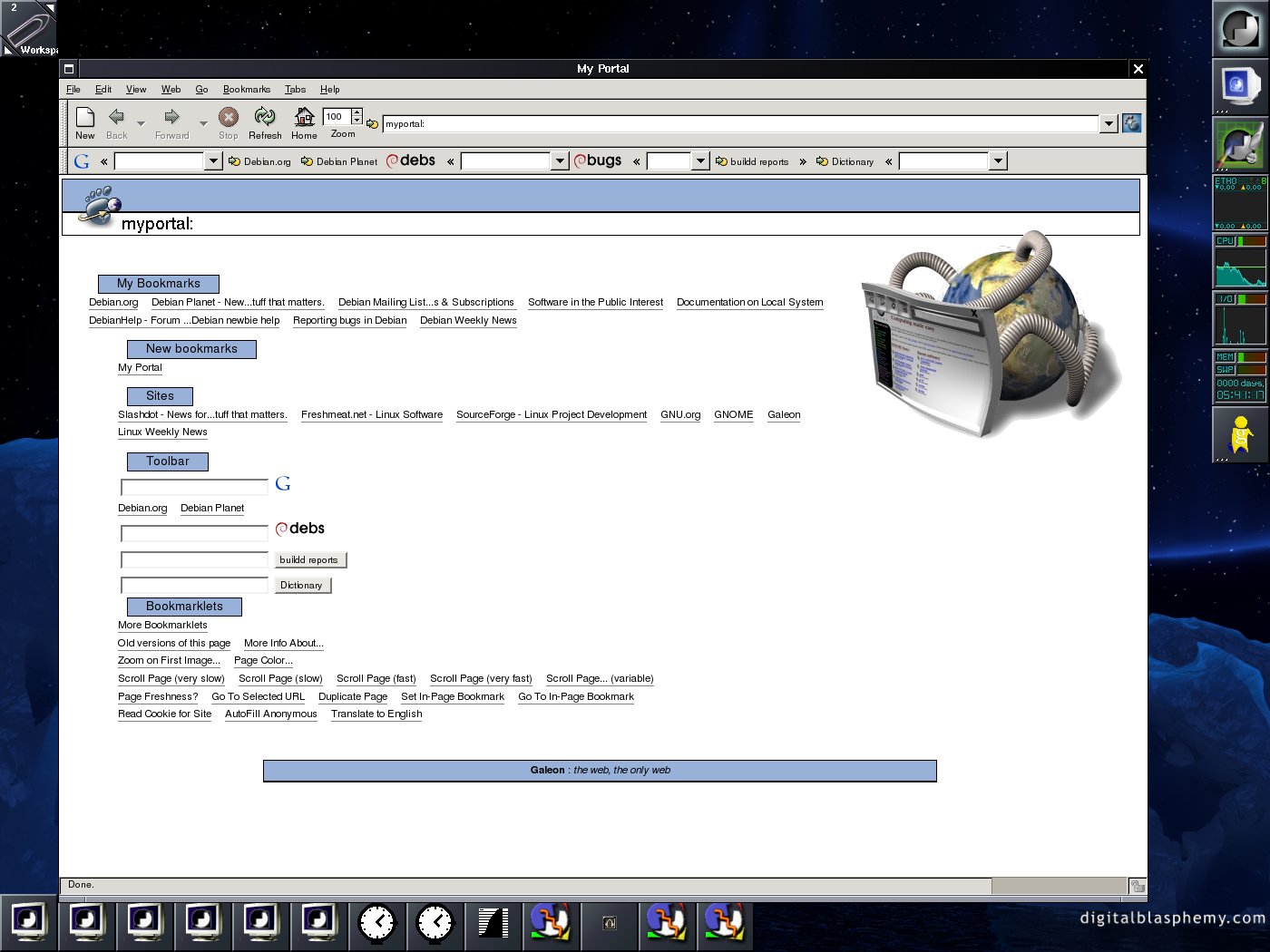Click the More Bookmarklets link
This screenshot has height=952, width=1270.
(162, 625)
